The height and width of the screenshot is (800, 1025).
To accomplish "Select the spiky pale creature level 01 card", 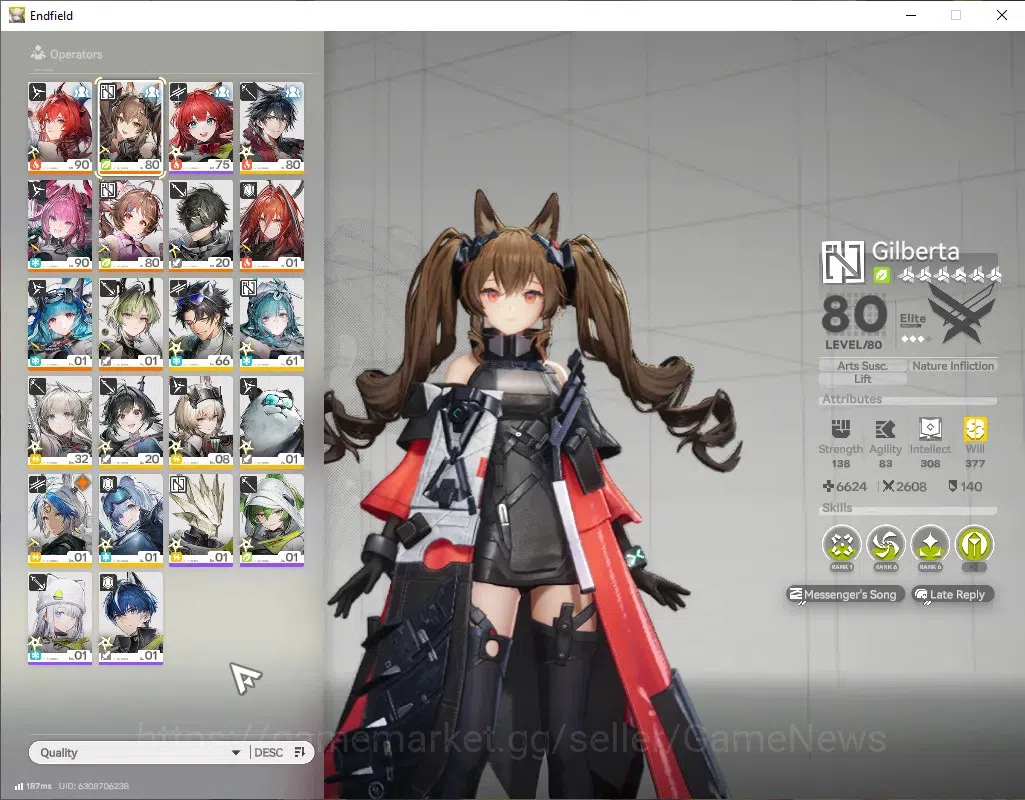I will [x=201, y=520].
